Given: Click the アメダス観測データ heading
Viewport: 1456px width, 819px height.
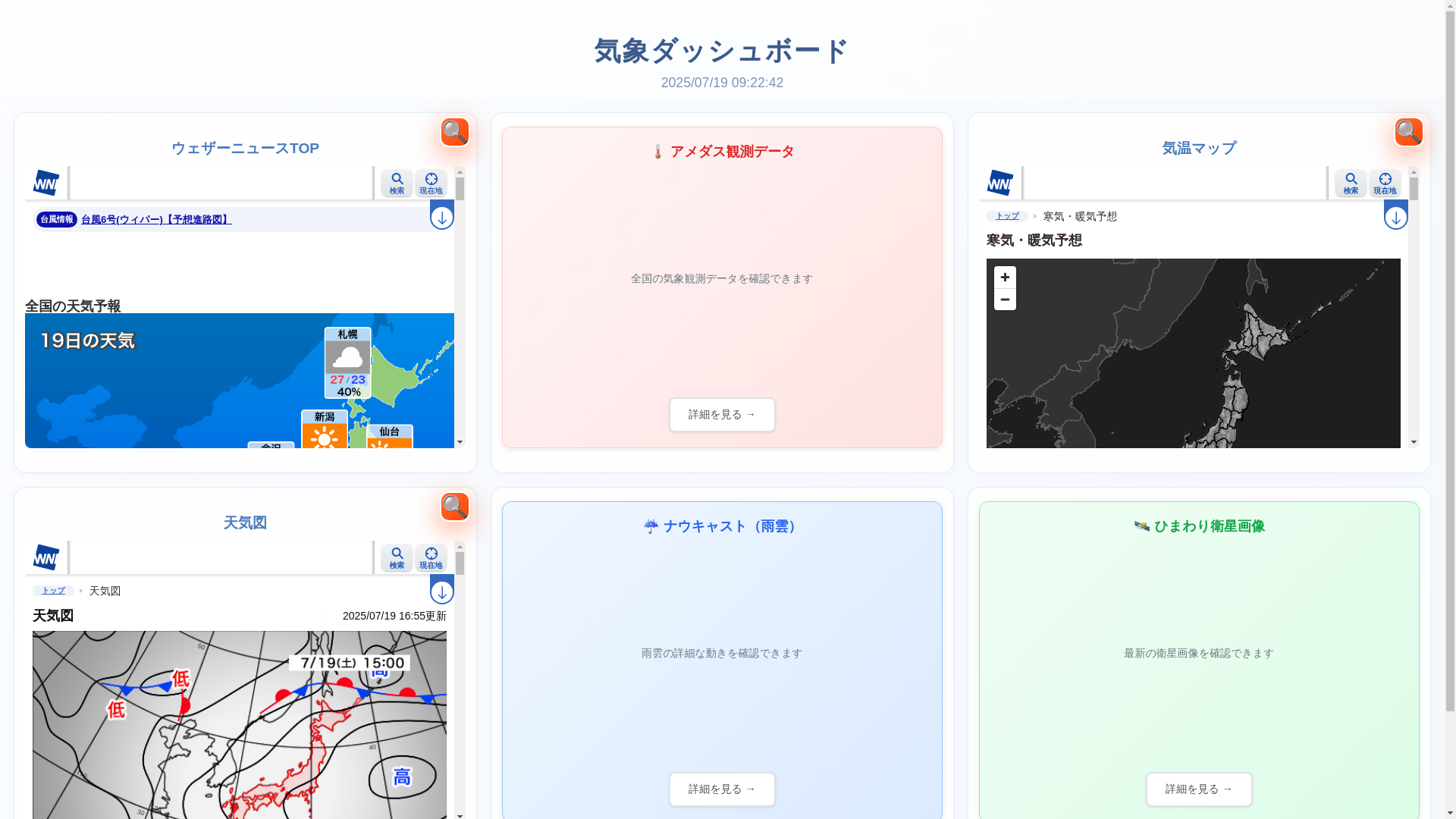Looking at the screenshot, I should coord(722,152).
